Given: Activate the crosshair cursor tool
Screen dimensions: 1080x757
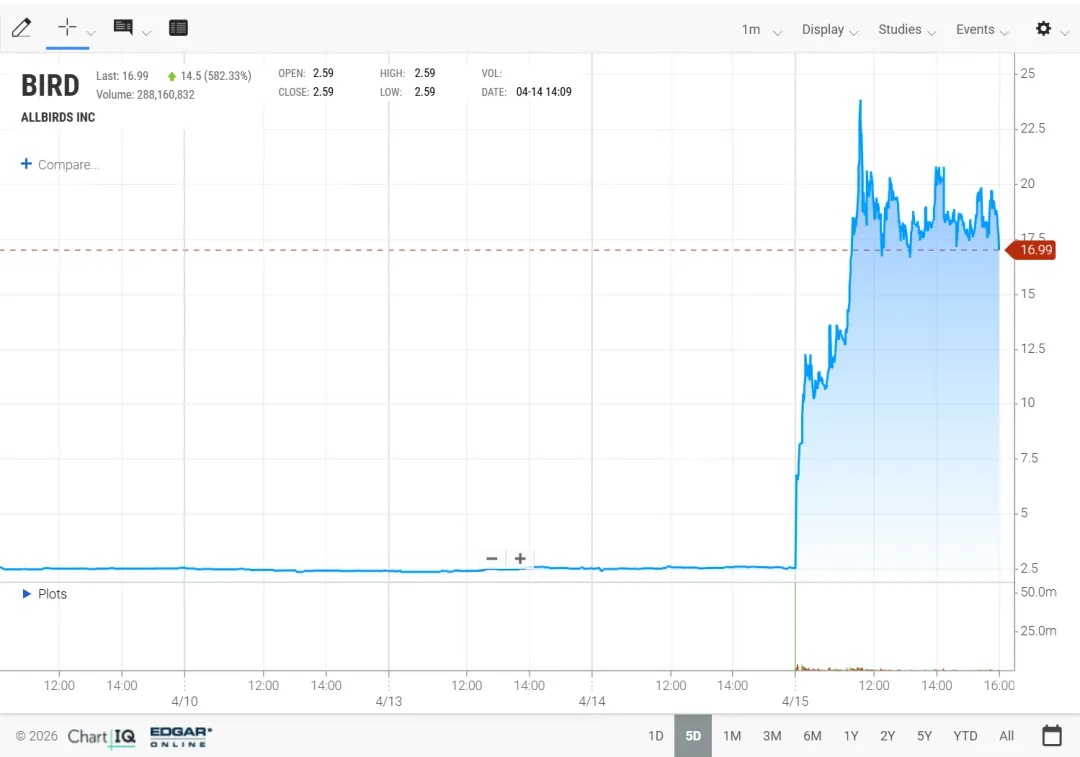Looking at the screenshot, I should [67, 28].
